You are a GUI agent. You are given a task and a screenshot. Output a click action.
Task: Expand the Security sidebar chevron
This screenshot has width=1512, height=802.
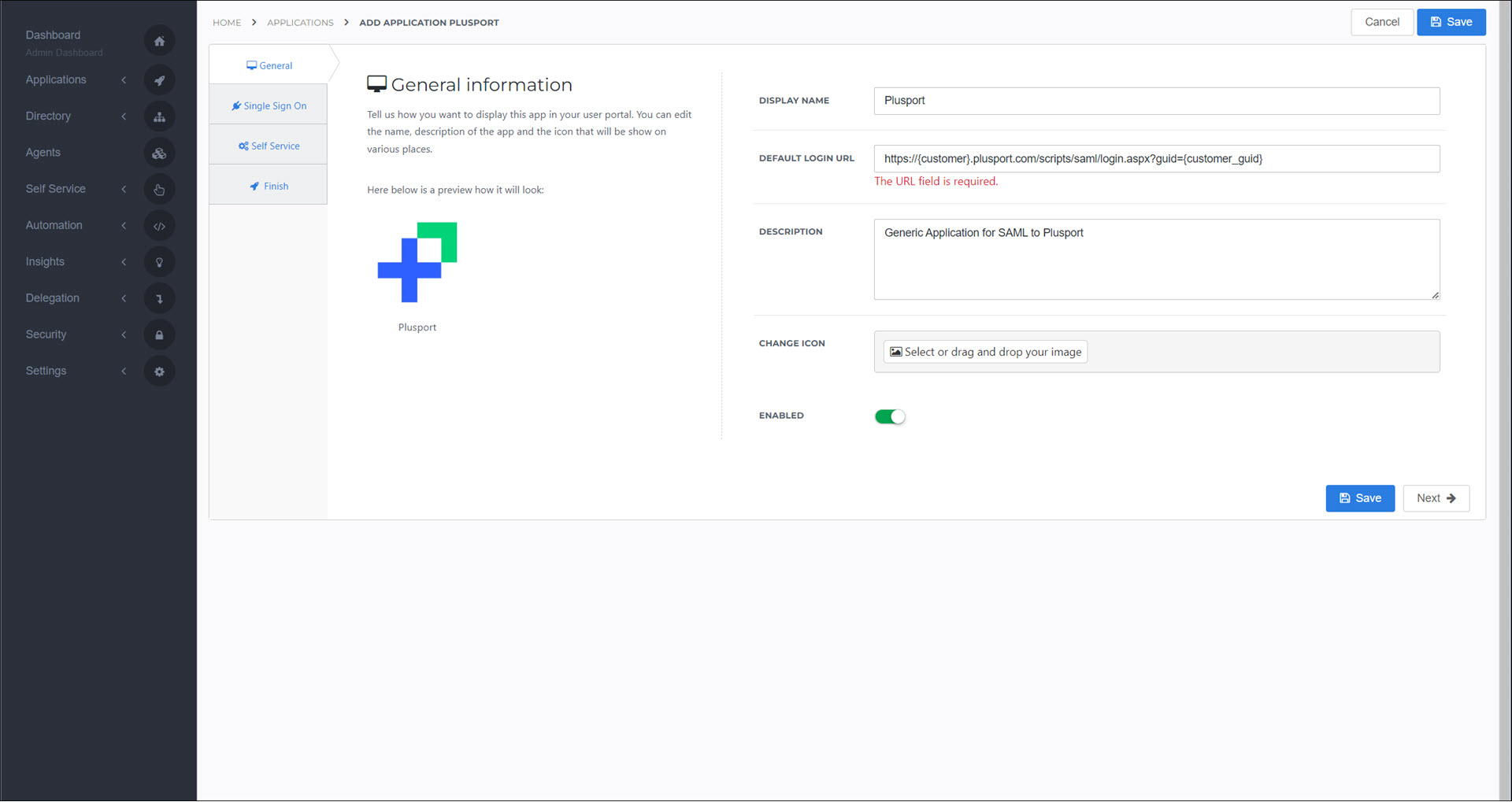pyautogui.click(x=124, y=334)
